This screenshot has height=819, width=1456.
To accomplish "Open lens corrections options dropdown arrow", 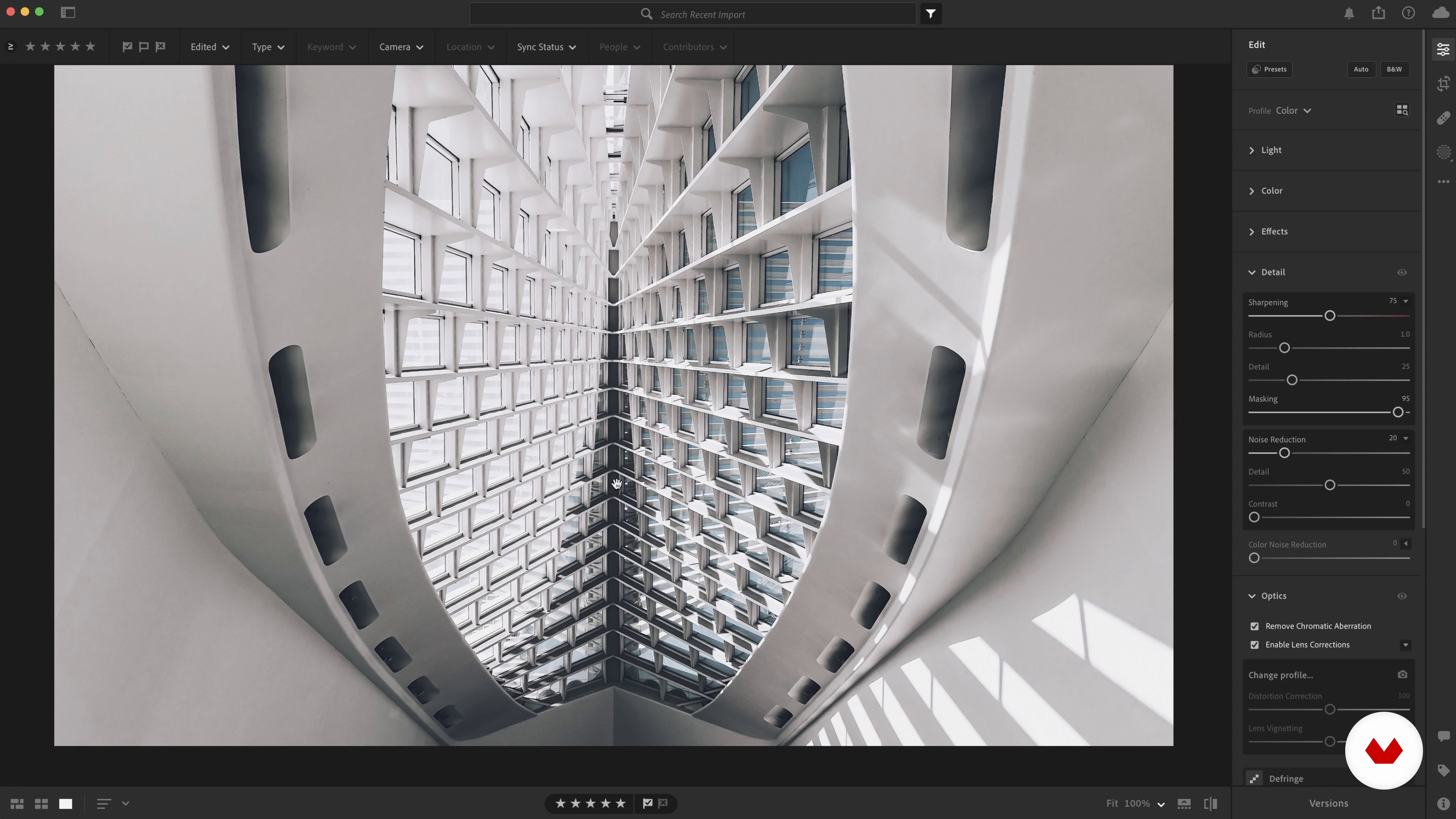I will click(1406, 645).
